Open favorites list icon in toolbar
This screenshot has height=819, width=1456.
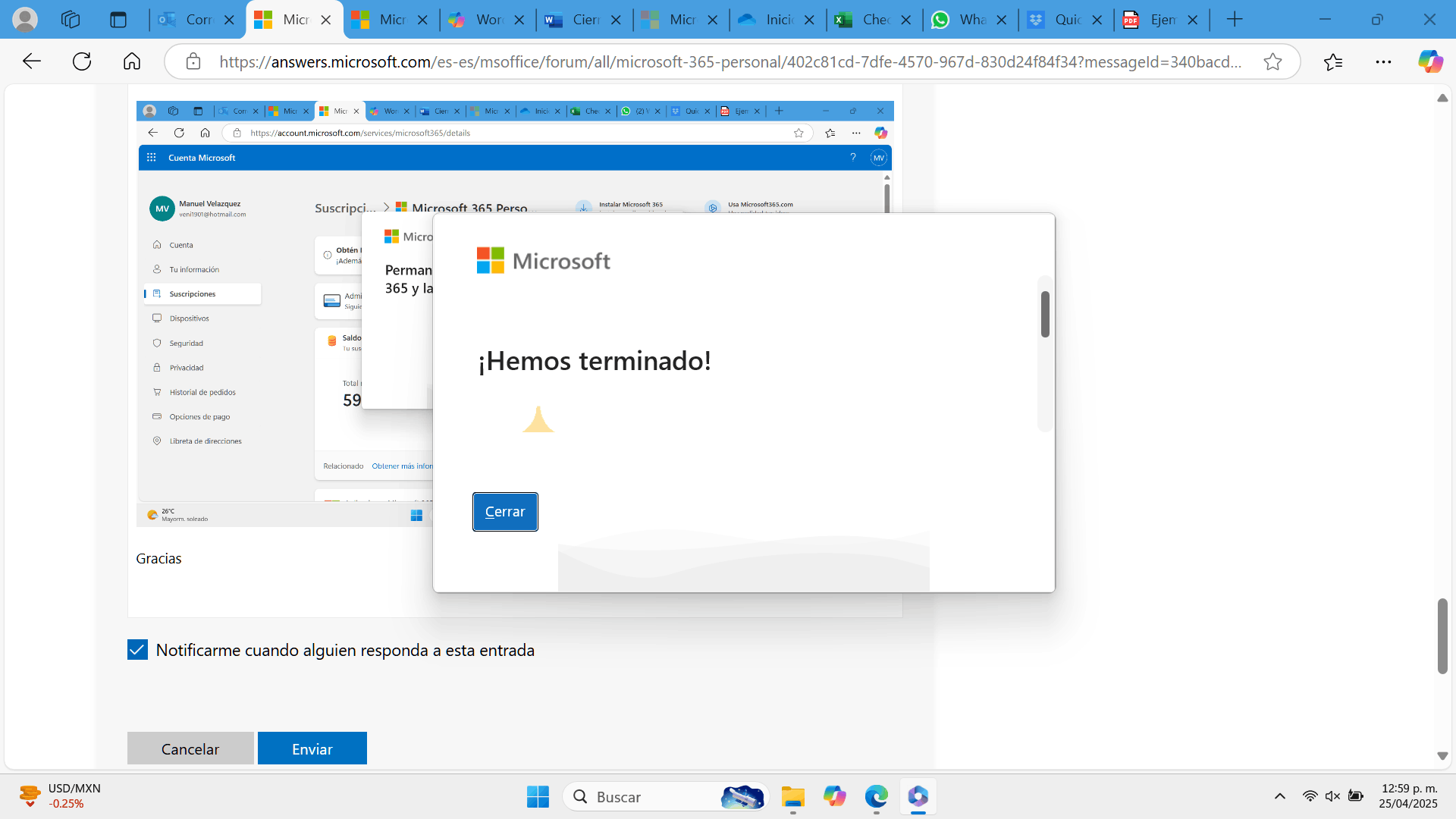tap(1333, 61)
